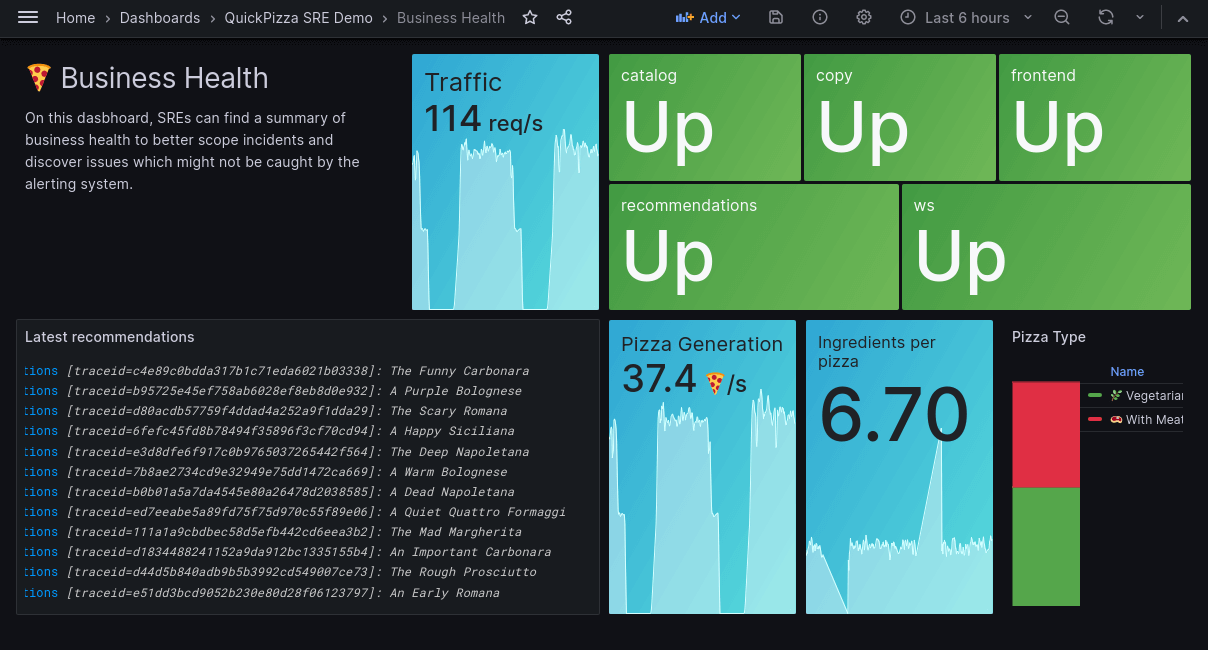Zoom out the time range

pyautogui.click(x=1061, y=17)
